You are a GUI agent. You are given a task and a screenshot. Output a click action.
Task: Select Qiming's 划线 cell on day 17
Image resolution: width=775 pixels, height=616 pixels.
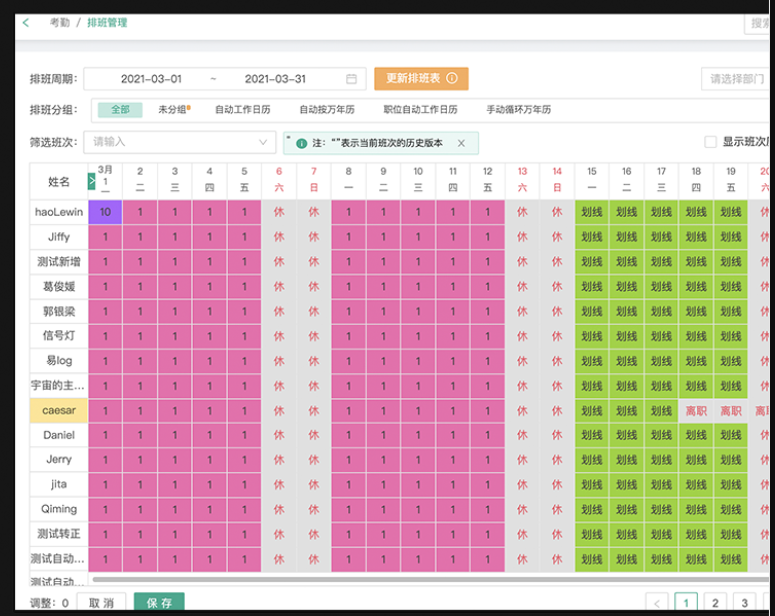pyautogui.click(x=661, y=509)
